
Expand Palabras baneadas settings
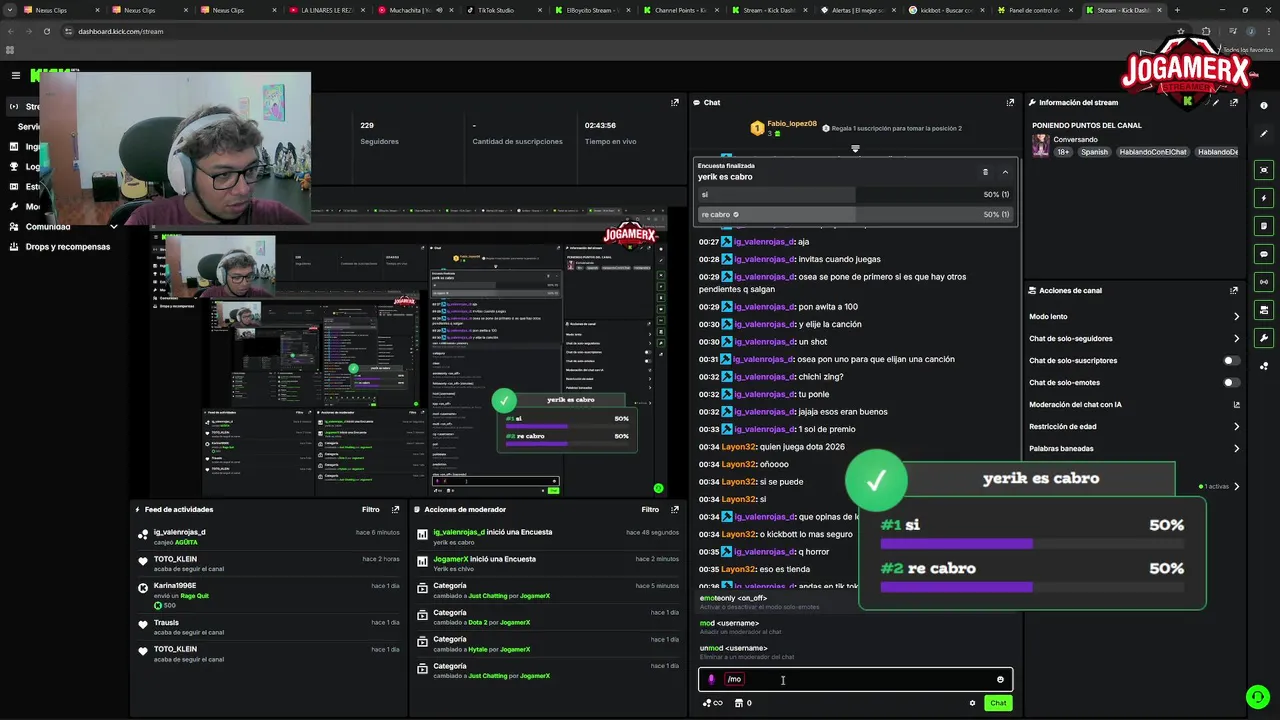1236,448
